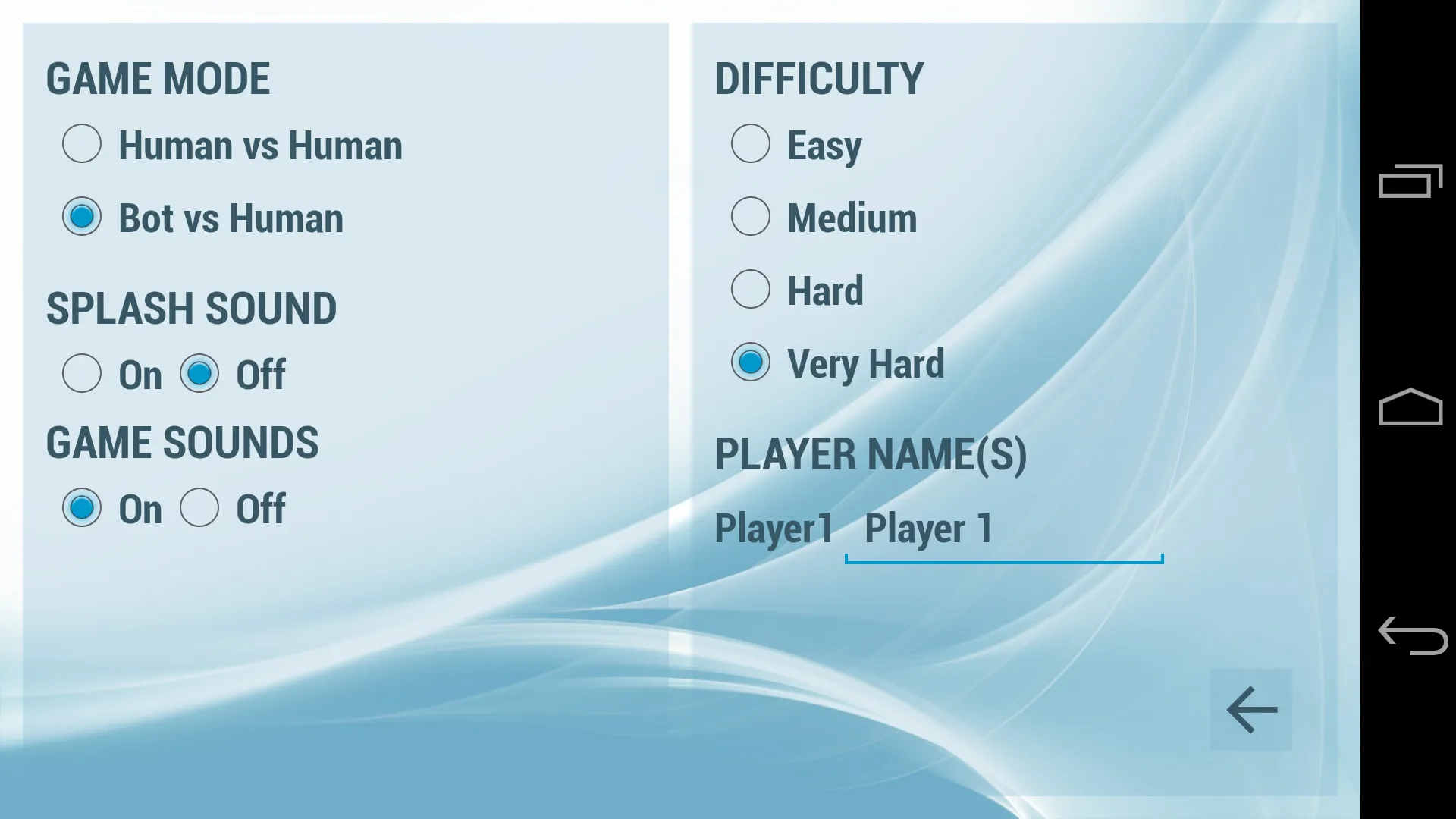
Task: Open difficulty dropdown for selection
Action: pos(818,78)
